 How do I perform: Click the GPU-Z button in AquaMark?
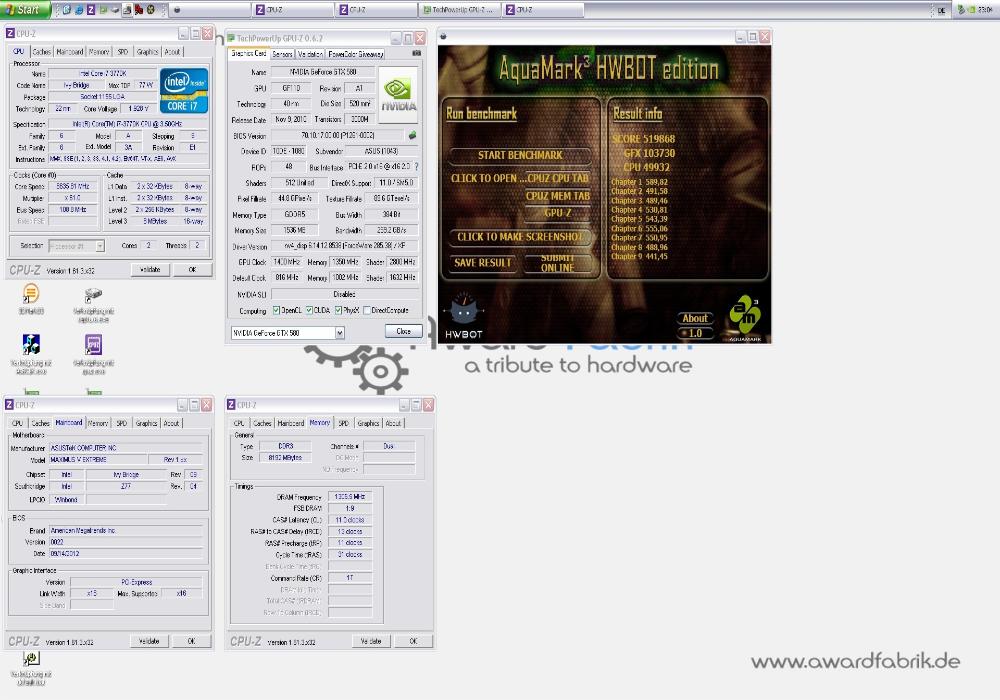[x=557, y=213]
